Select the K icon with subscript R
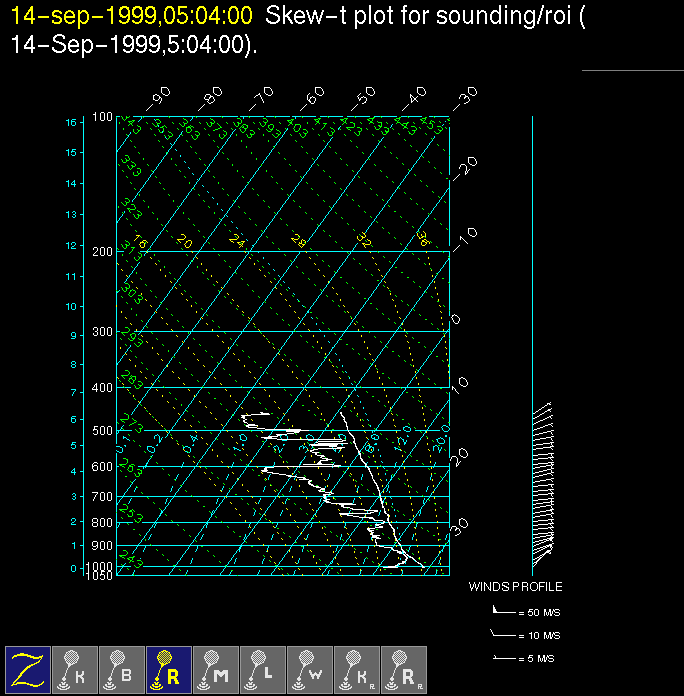The image size is (684, 696). tap(357, 669)
